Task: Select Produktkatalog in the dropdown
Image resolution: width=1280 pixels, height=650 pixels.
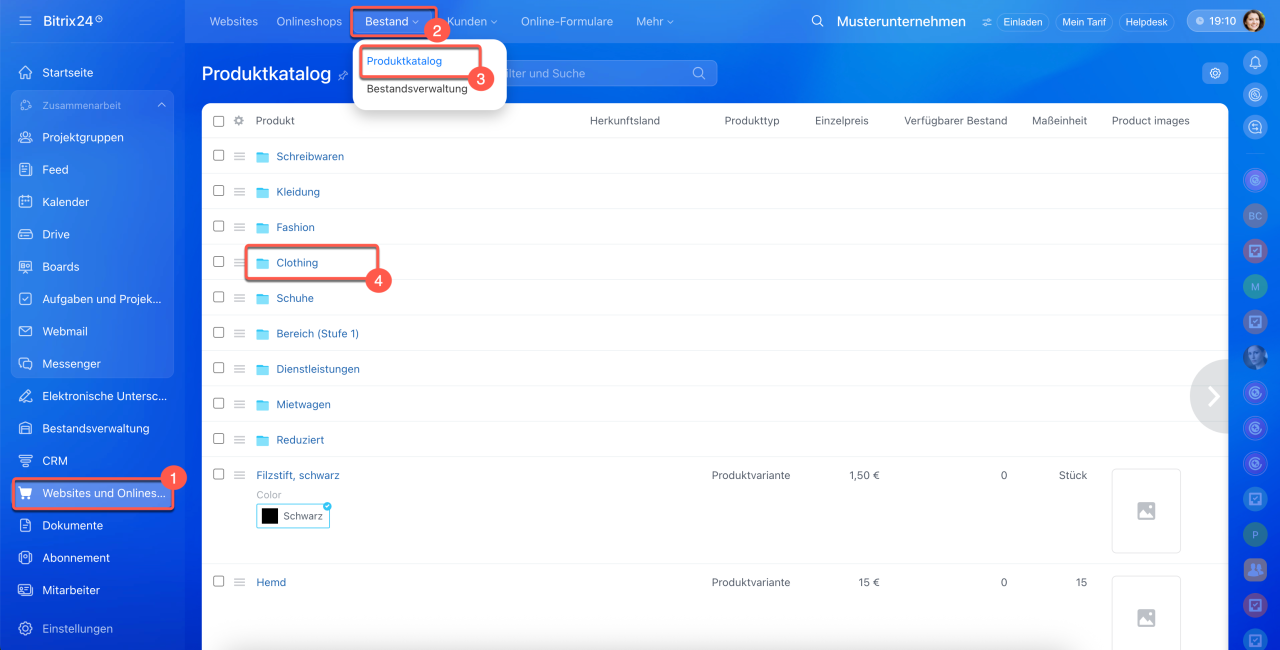Action: click(x=404, y=61)
